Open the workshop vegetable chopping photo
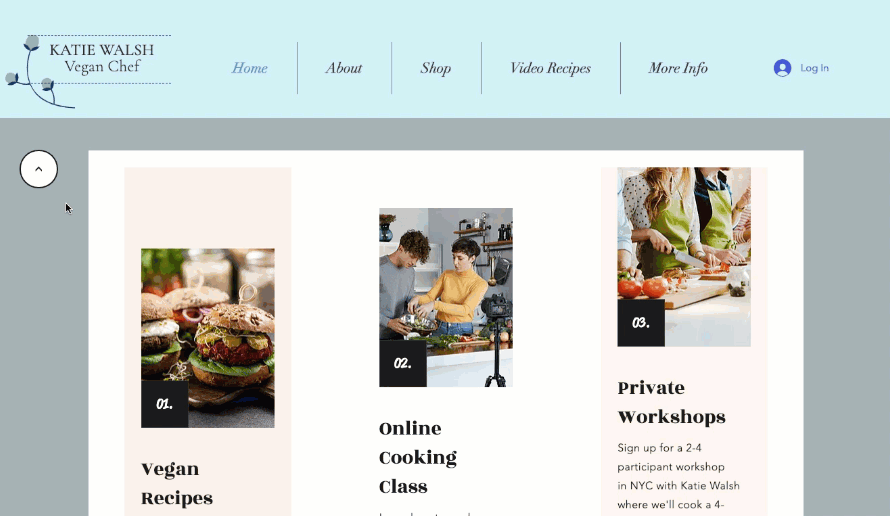890x516 pixels. click(x=684, y=257)
